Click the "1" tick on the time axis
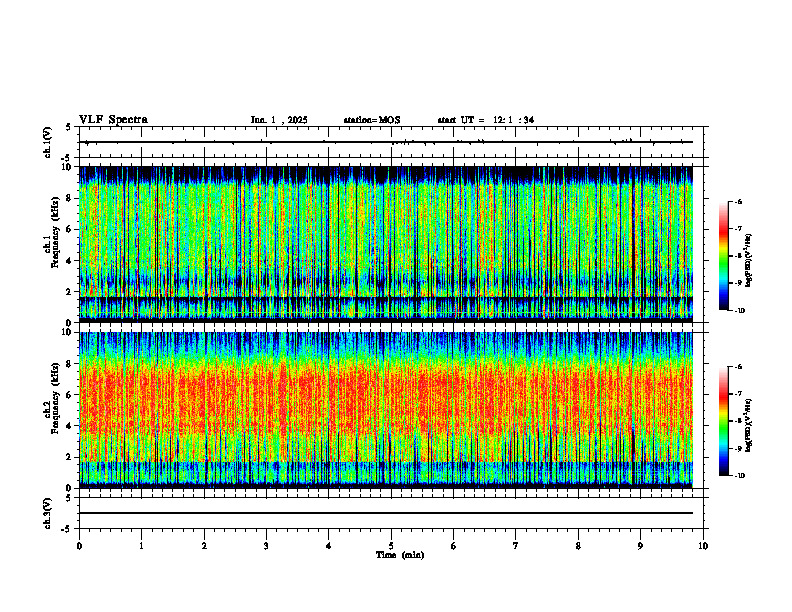 (141, 546)
